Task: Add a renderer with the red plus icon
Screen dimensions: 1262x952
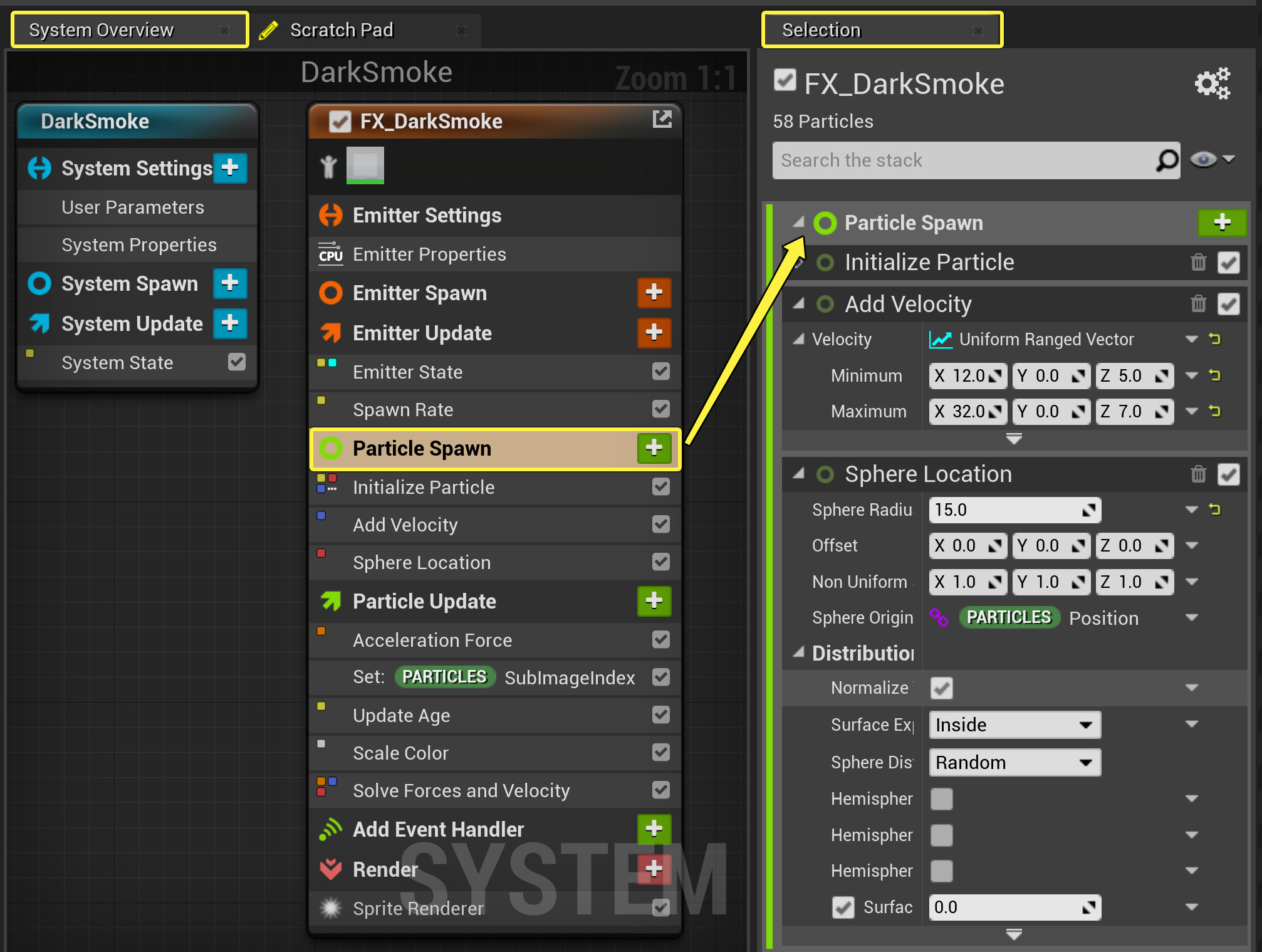Action: click(654, 869)
